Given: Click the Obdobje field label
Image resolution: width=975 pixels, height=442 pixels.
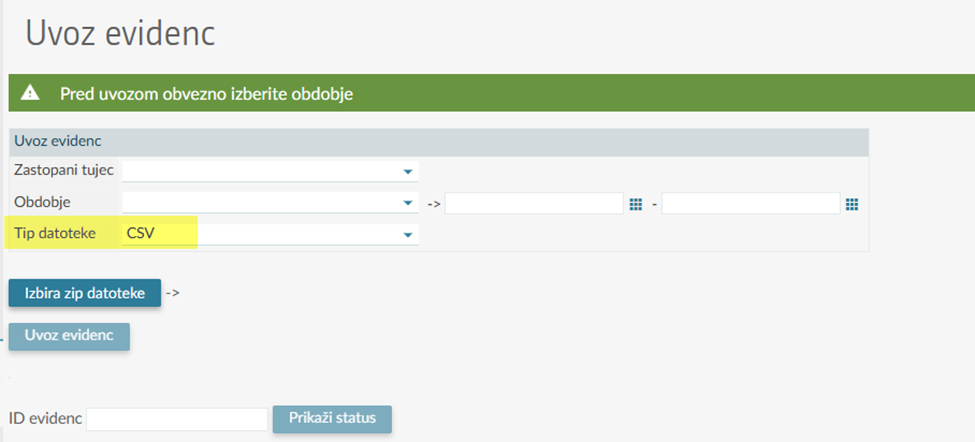Looking at the screenshot, I should pos(42,203).
